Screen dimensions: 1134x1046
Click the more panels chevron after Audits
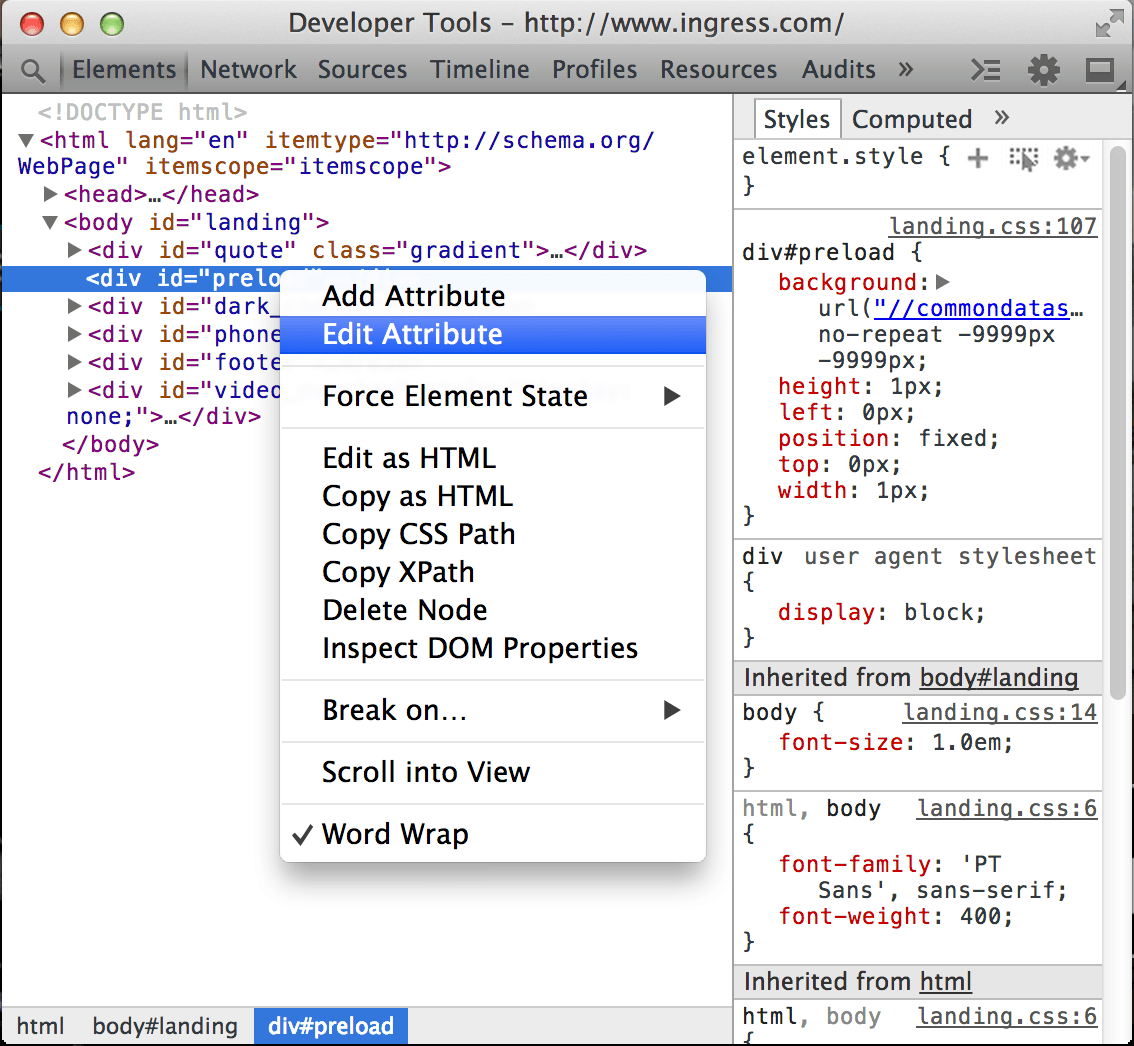tap(906, 69)
